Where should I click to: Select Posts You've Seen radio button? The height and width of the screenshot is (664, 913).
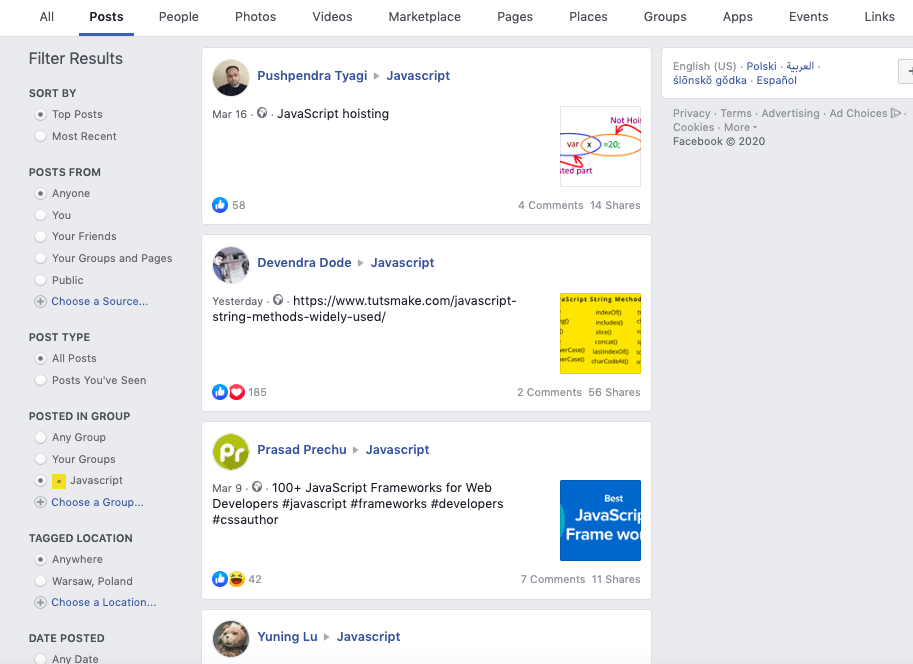(x=41, y=380)
